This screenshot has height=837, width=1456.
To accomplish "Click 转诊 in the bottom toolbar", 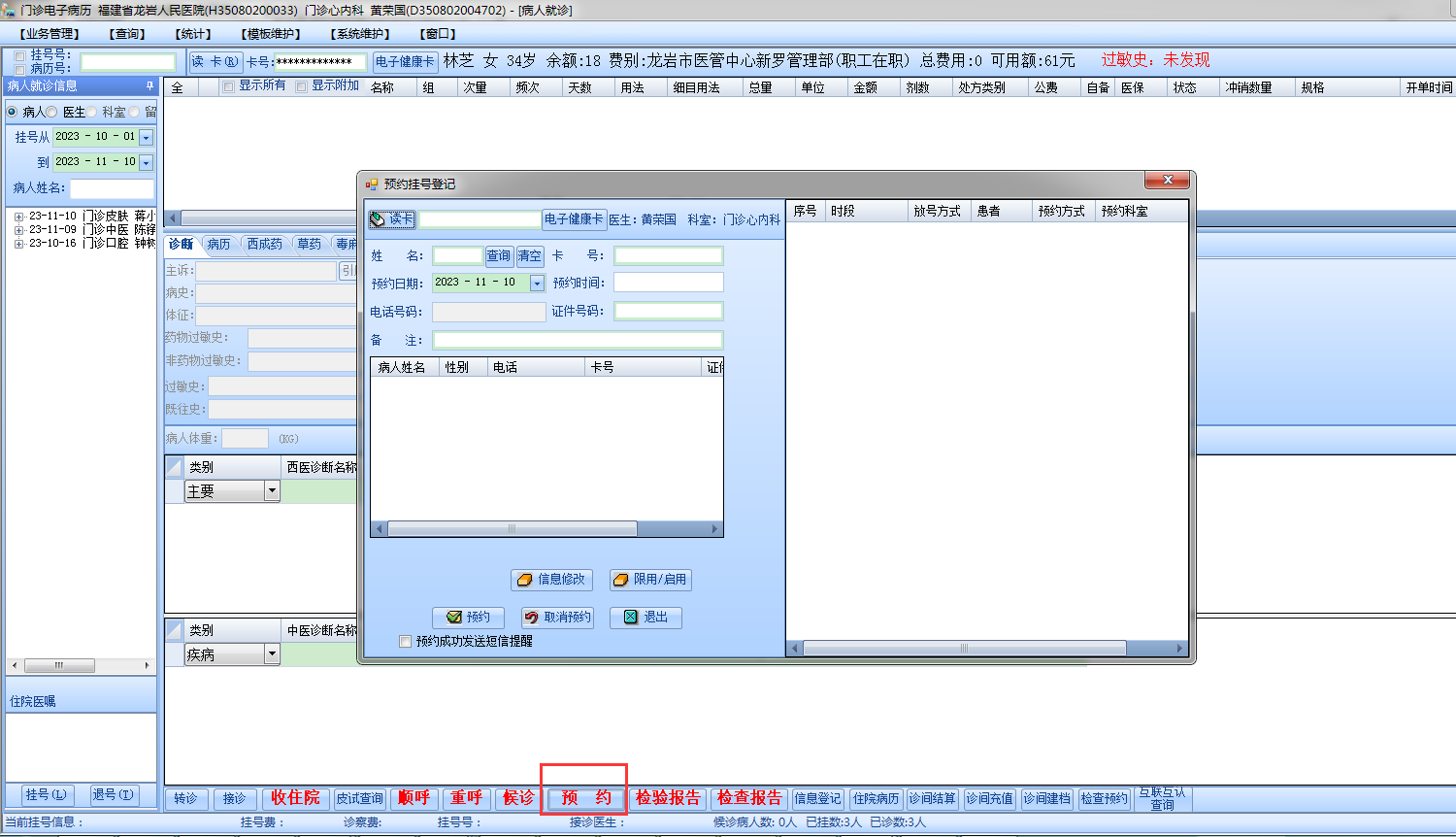I will [x=186, y=798].
